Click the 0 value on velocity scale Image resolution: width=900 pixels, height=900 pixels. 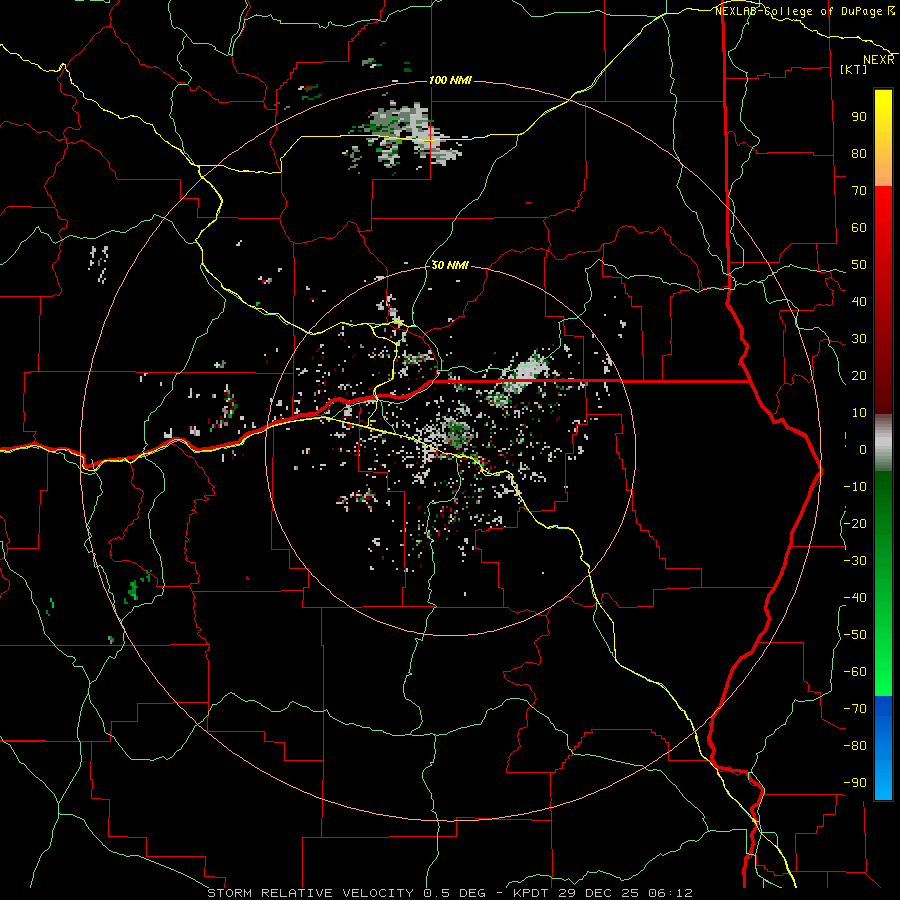coord(863,450)
